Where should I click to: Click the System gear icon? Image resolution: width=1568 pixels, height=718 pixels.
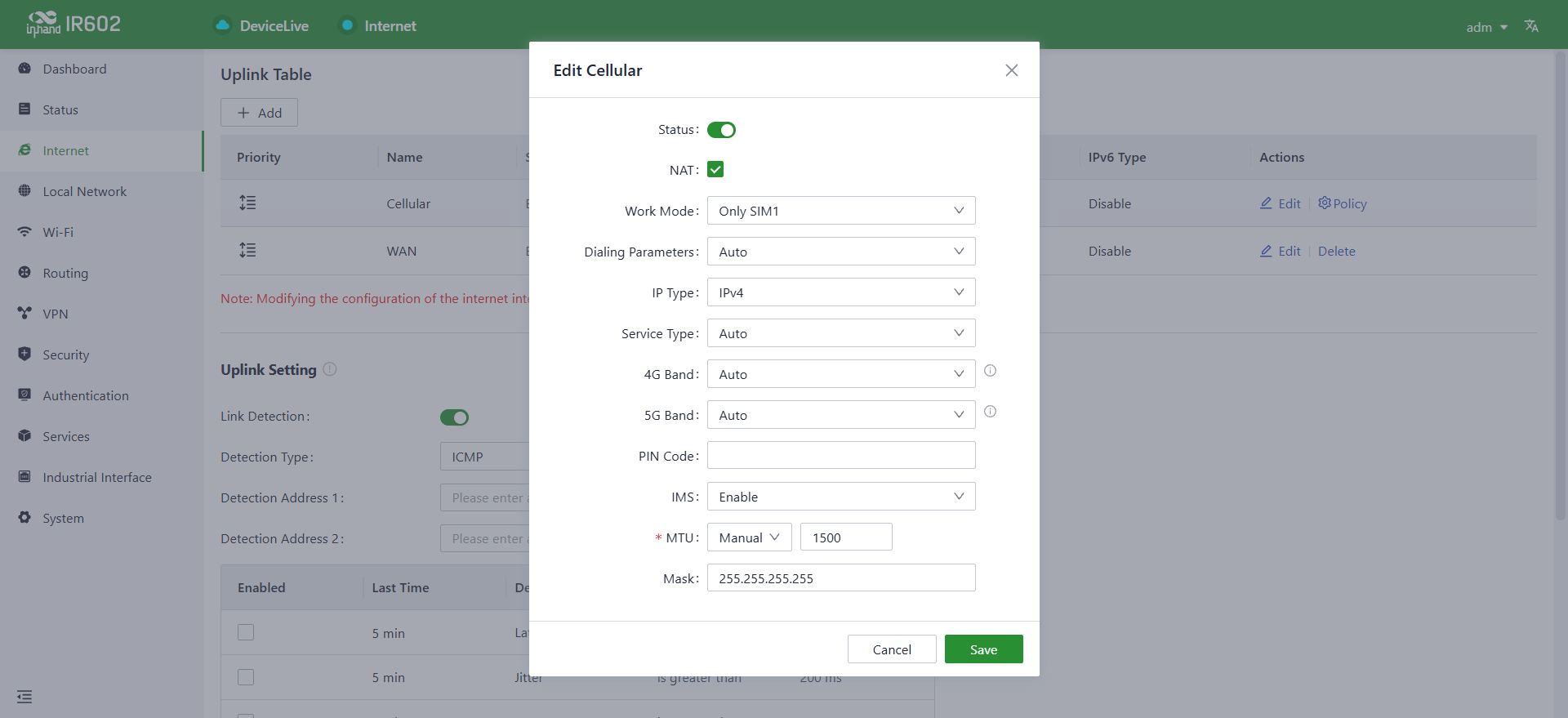pyautogui.click(x=24, y=518)
